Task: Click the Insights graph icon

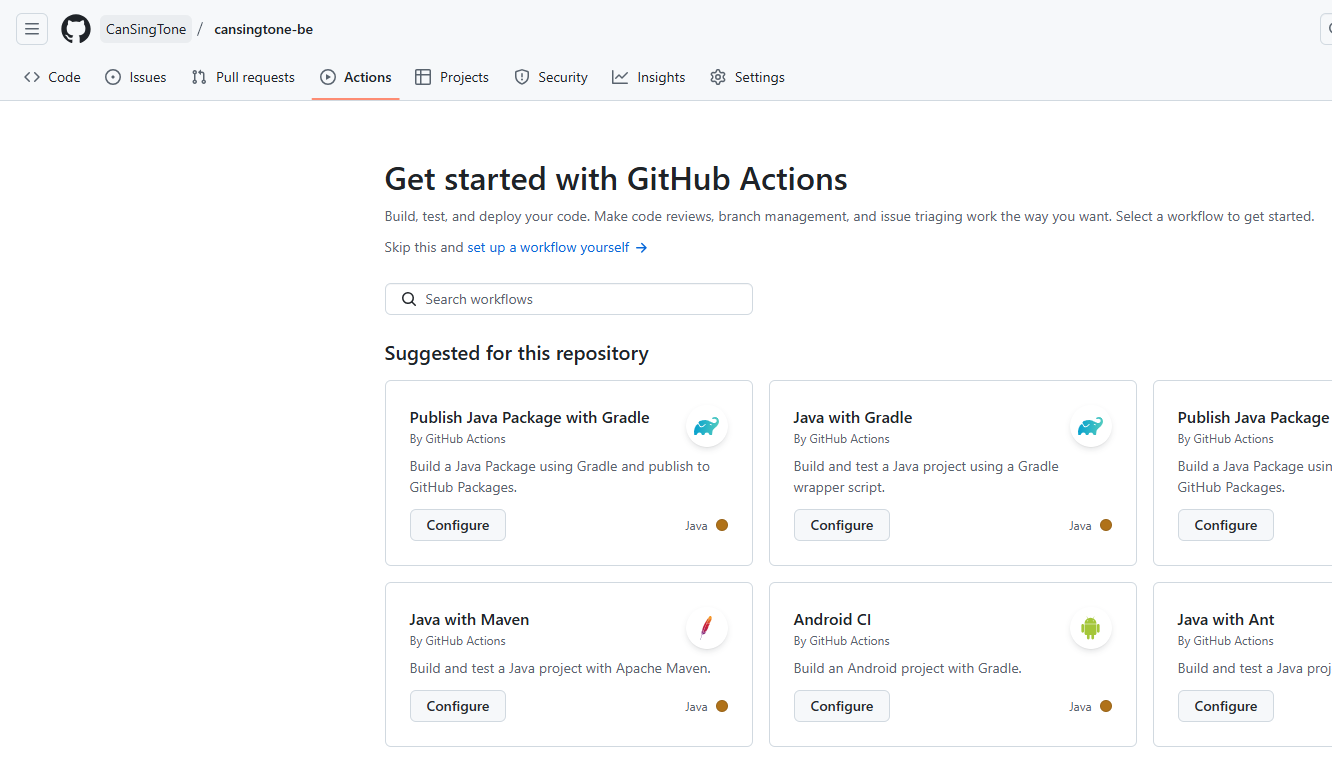Action: point(620,77)
